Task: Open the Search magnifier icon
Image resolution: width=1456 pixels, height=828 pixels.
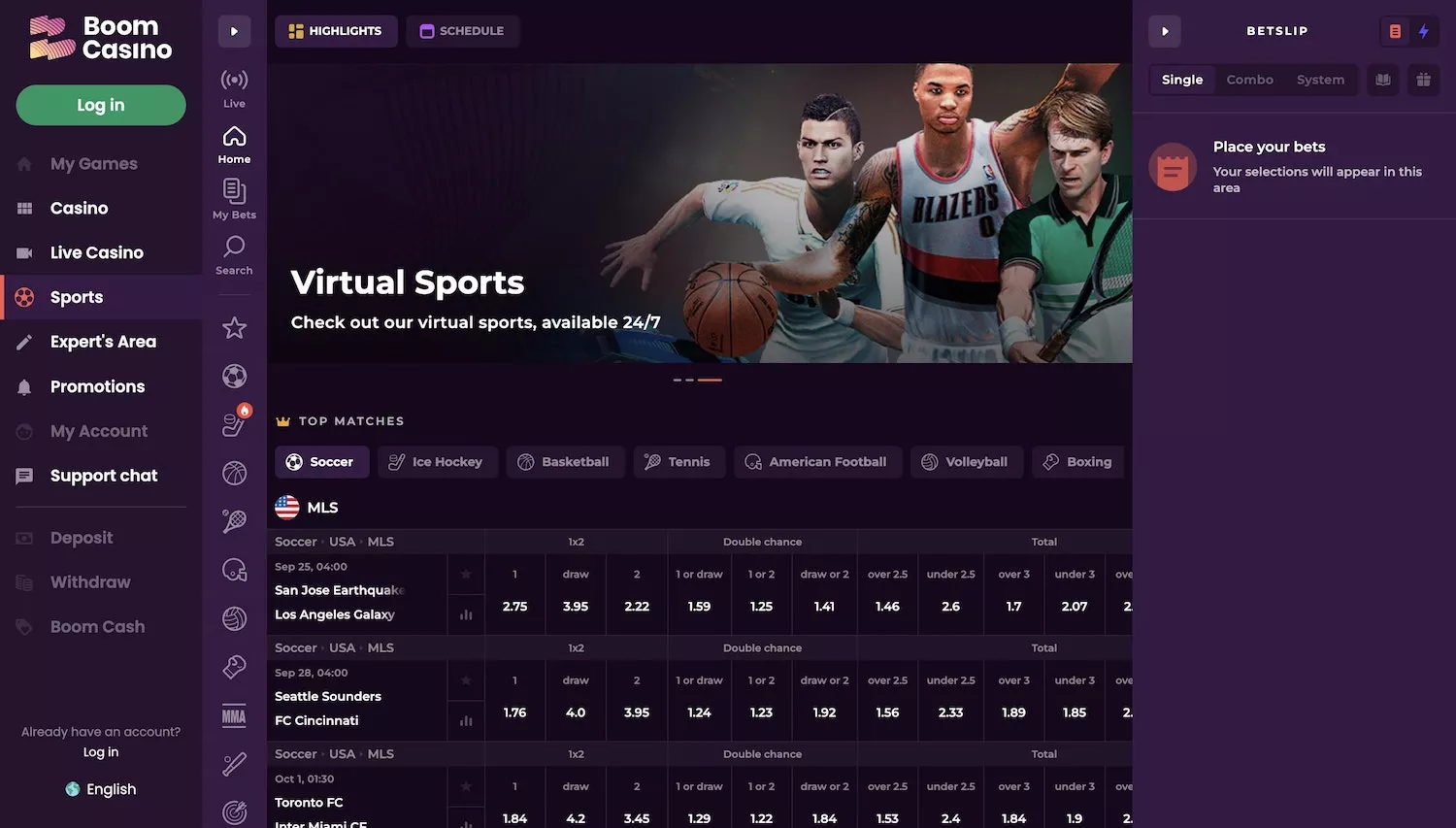Action: pyautogui.click(x=234, y=254)
